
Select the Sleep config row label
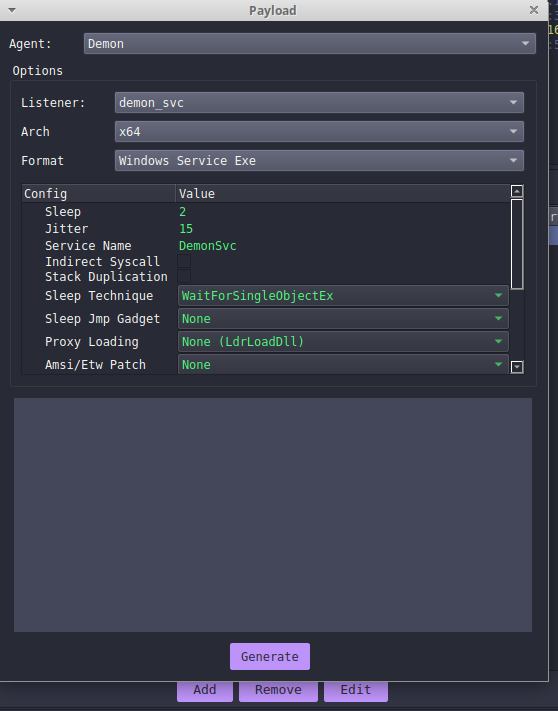(x=63, y=212)
